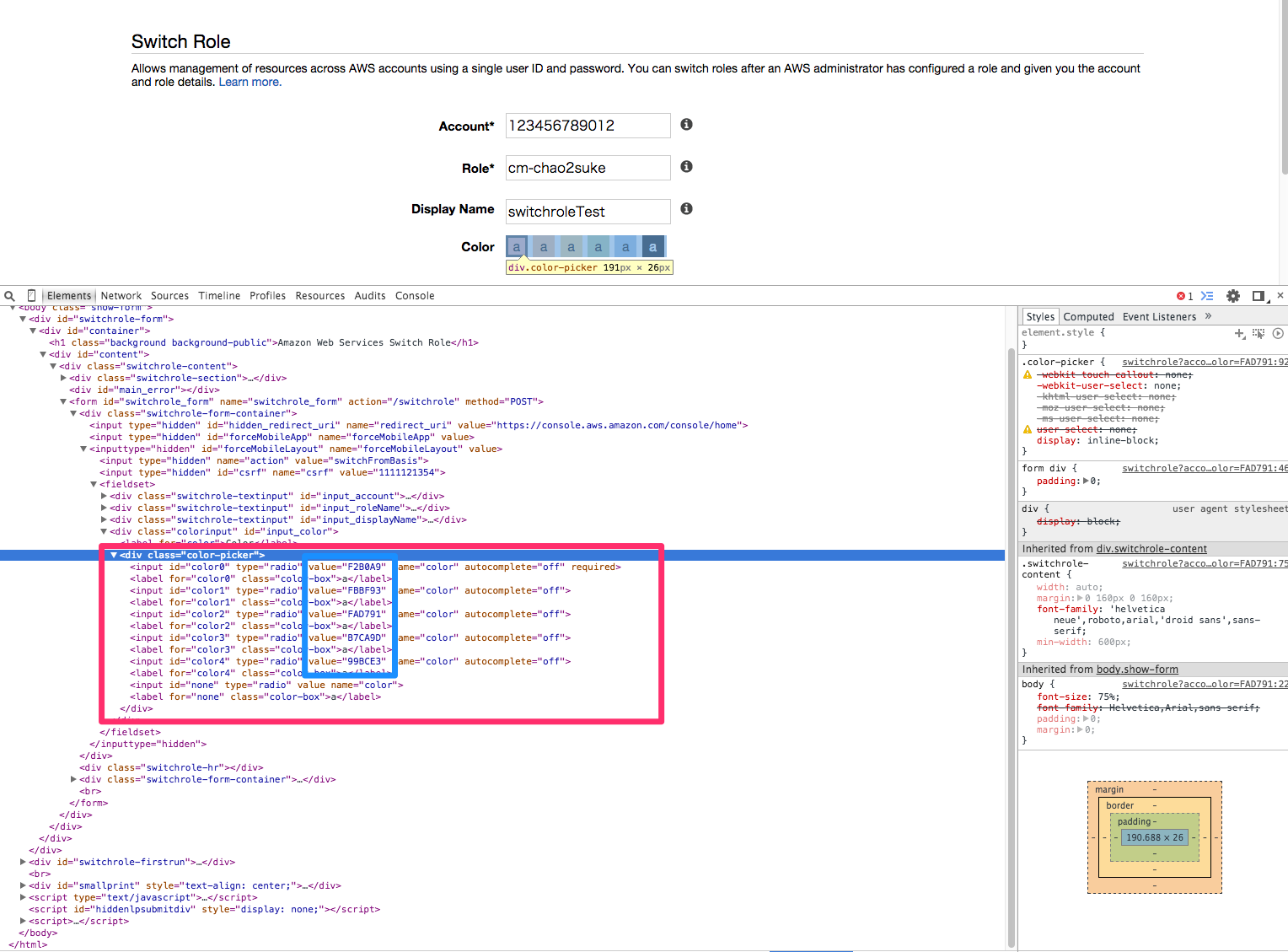Open the Profiles tab
The image size is (1288, 952).
267,296
